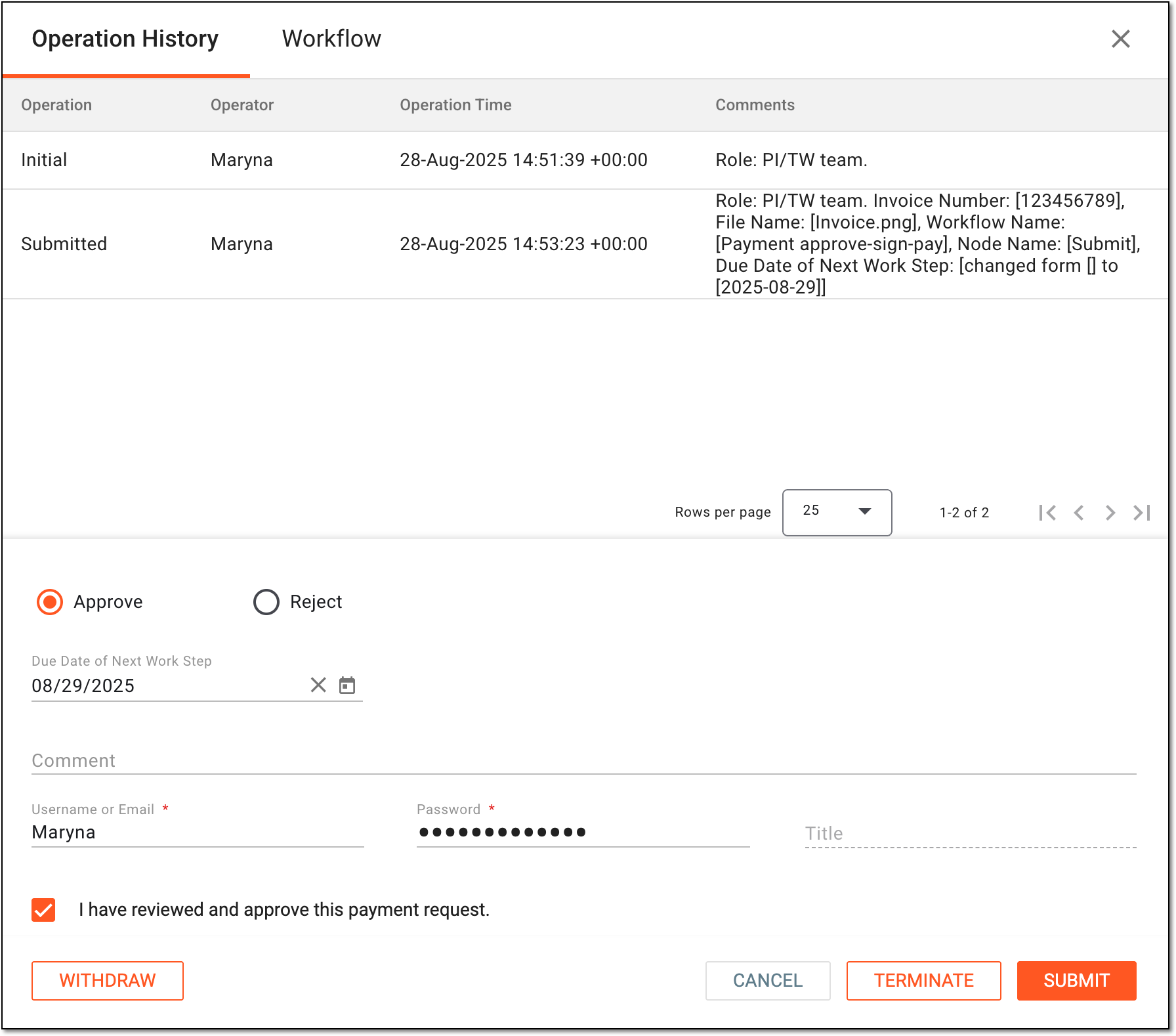Jump to last page of history
The height and width of the screenshot is (1036, 1176).
pos(1142,513)
